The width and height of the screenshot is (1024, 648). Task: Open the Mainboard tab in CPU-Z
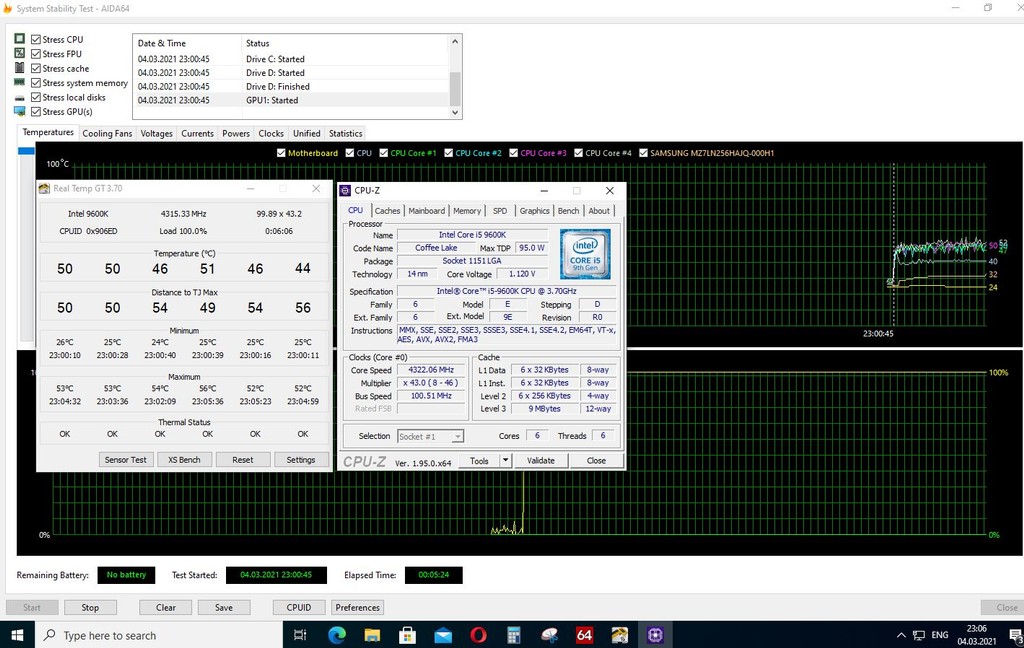coord(426,211)
